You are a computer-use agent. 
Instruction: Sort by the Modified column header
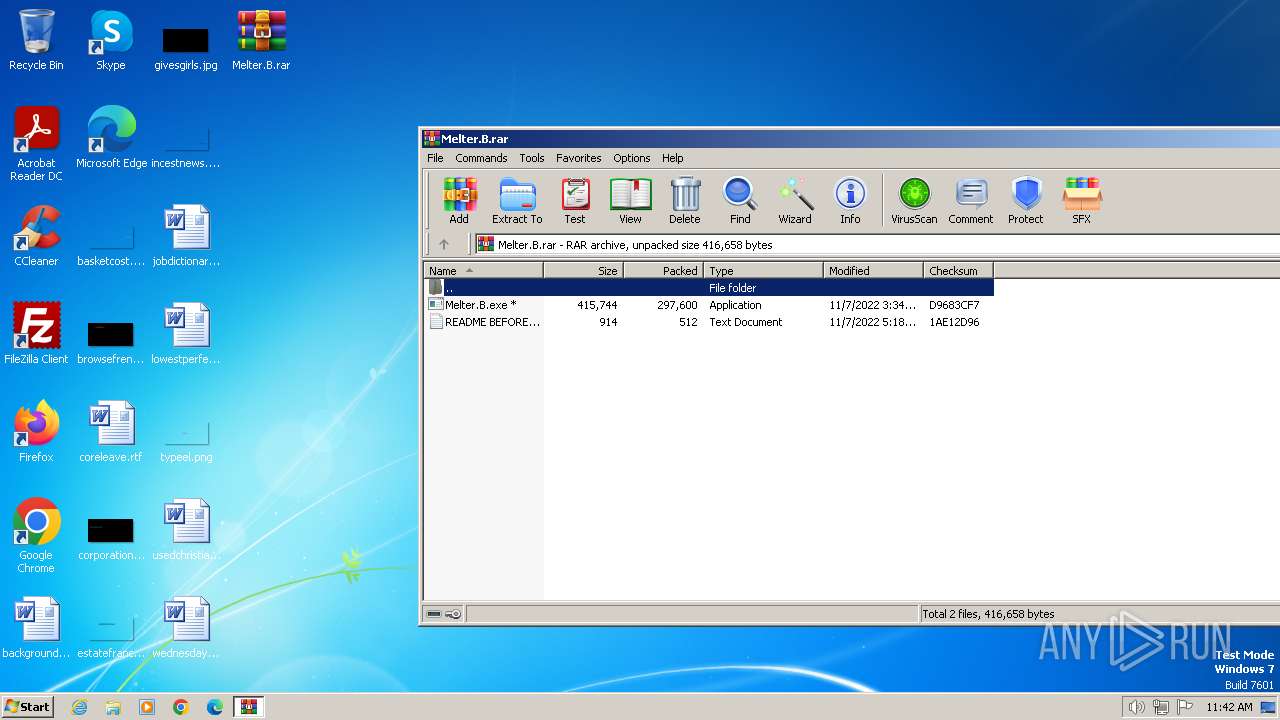[874, 271]
